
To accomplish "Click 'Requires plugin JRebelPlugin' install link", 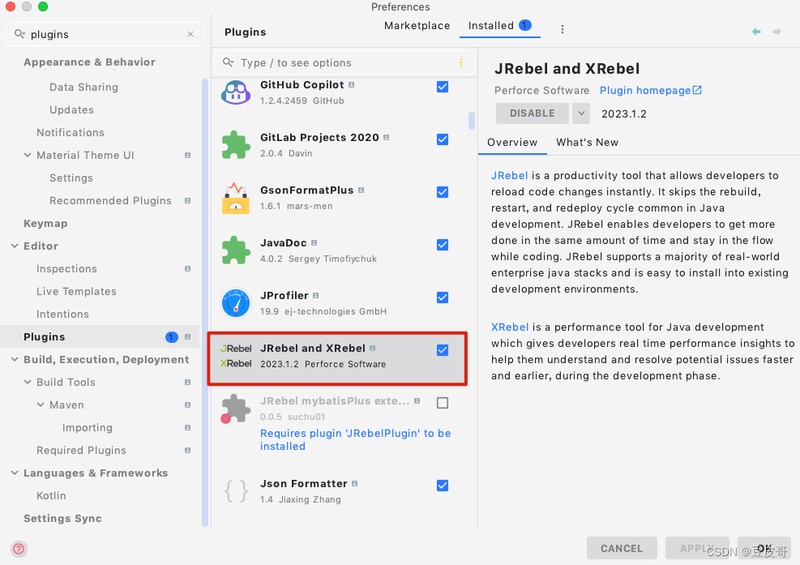I will click(356, 439).
